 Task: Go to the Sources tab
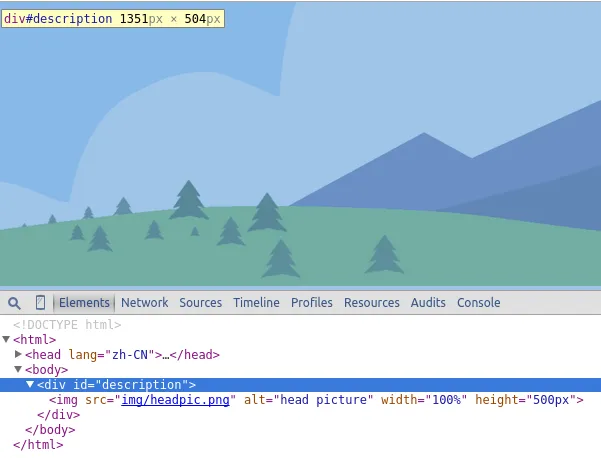click(x=200, y=303)
